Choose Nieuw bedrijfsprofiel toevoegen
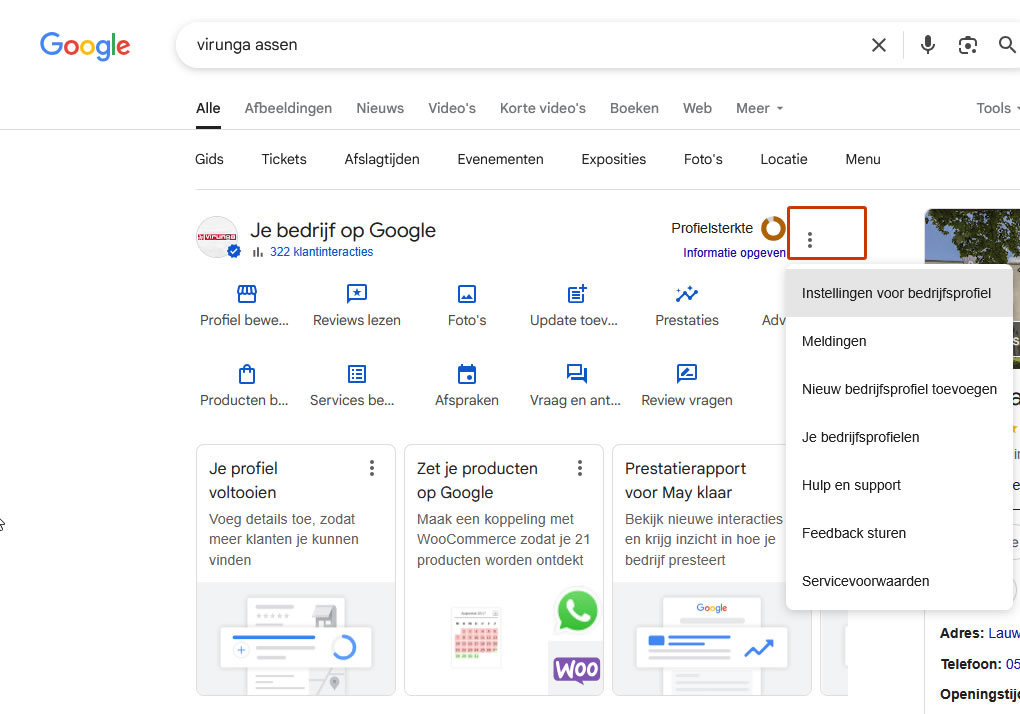Viewport: 1020px width, 714px height. tap(899, 390)
